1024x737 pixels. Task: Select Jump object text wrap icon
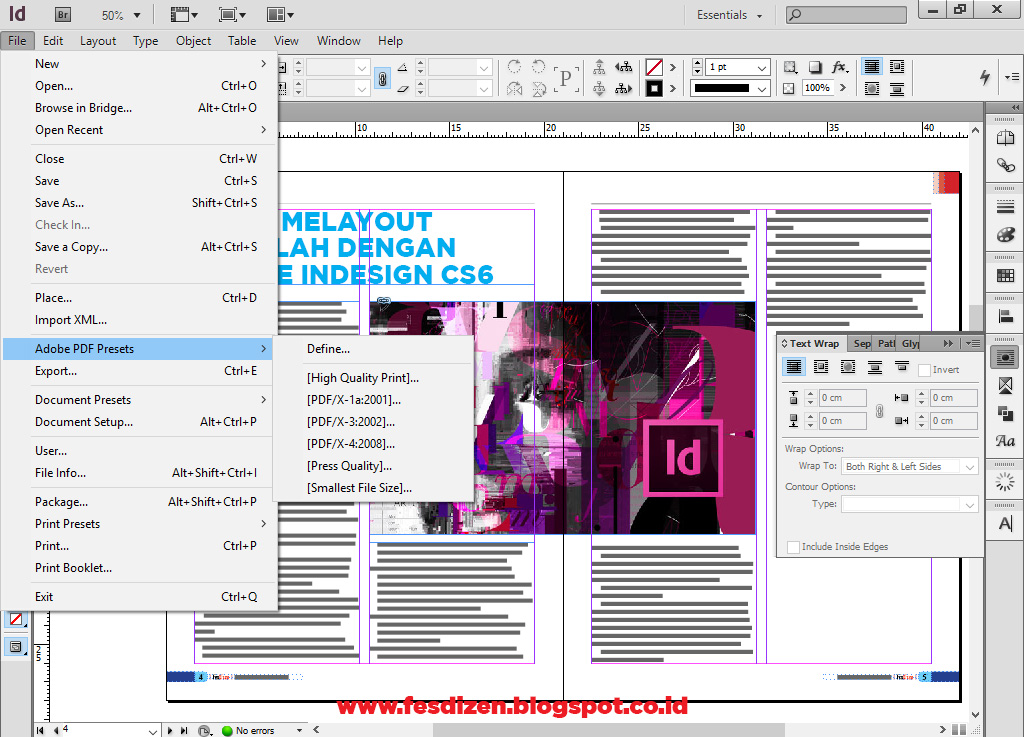875,367
